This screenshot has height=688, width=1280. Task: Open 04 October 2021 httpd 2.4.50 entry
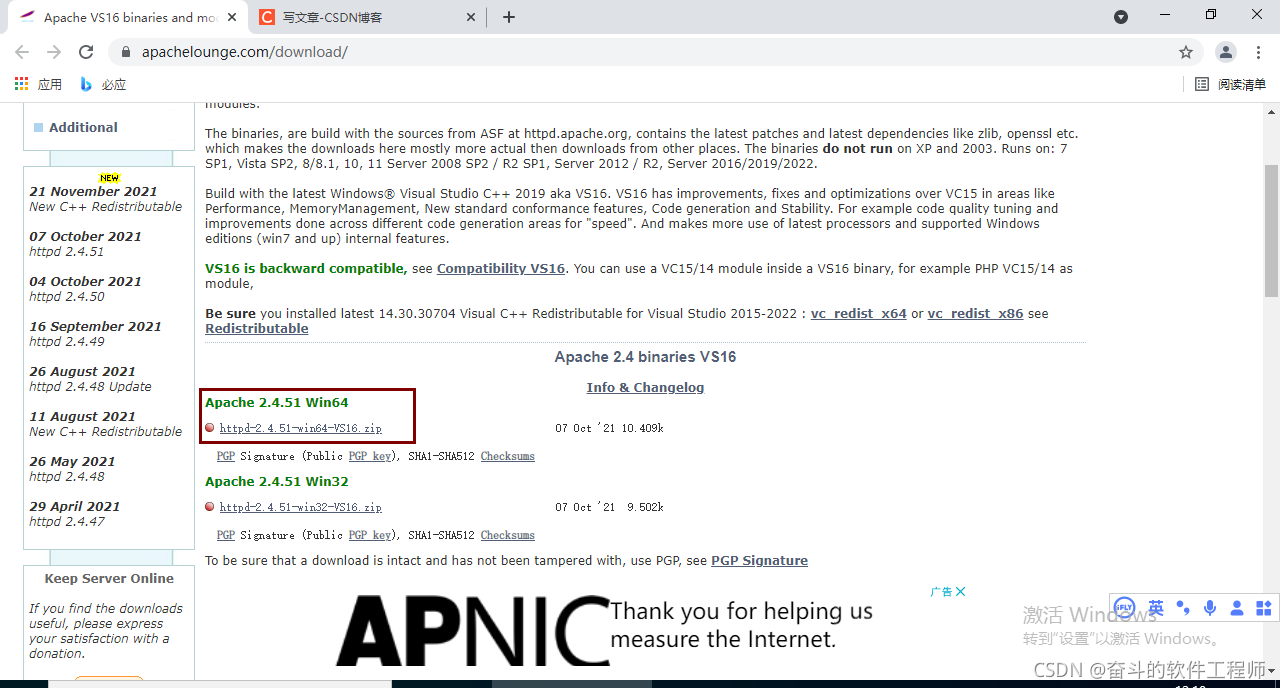(85, 289)
